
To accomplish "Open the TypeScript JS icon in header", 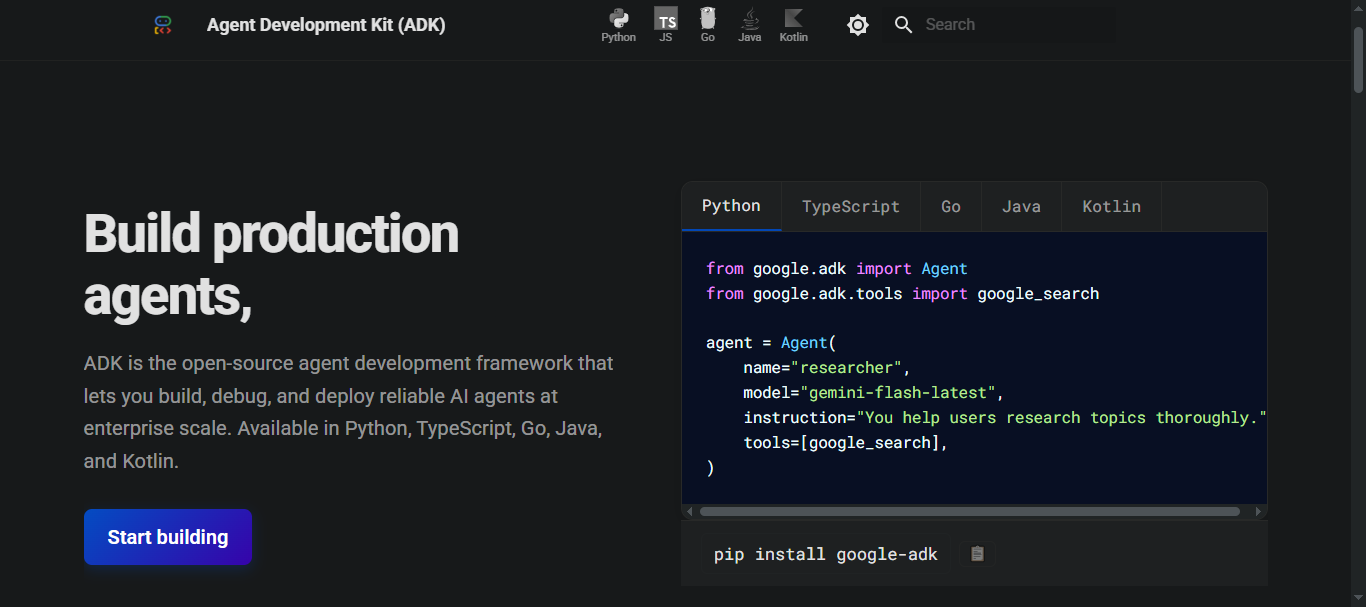I will point(666,25).
